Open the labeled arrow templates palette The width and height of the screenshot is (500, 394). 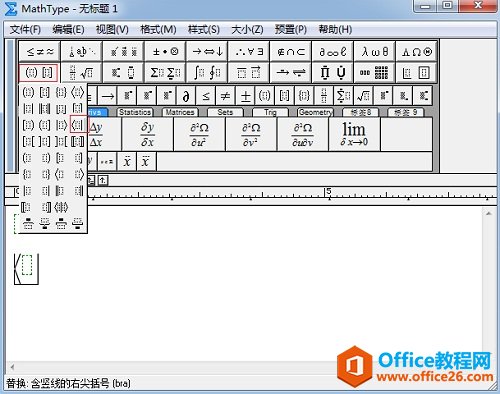coord(291,72)
